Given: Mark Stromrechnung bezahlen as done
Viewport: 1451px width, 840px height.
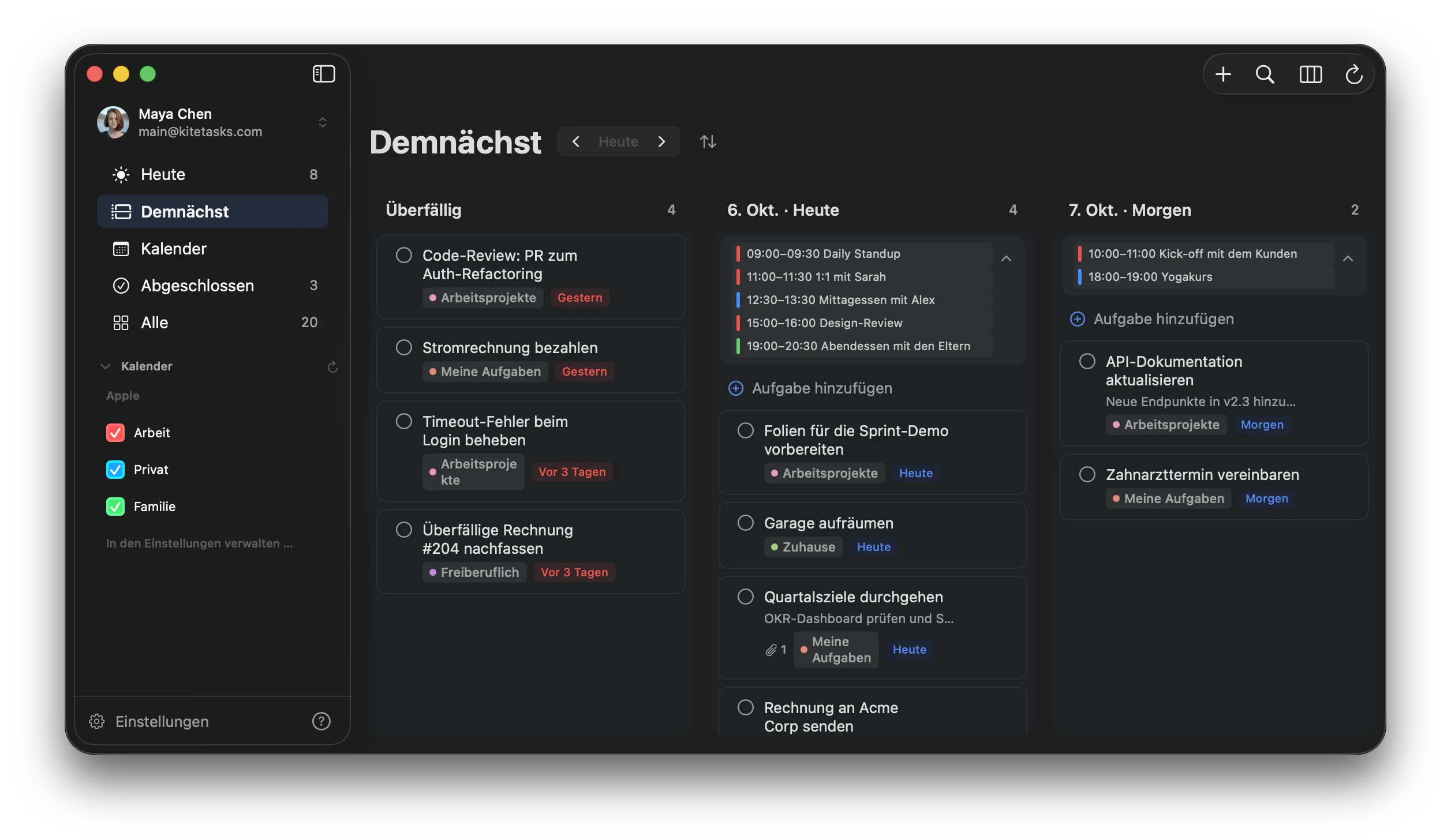Looking at the screenshot, I should [x=404, y=347].
